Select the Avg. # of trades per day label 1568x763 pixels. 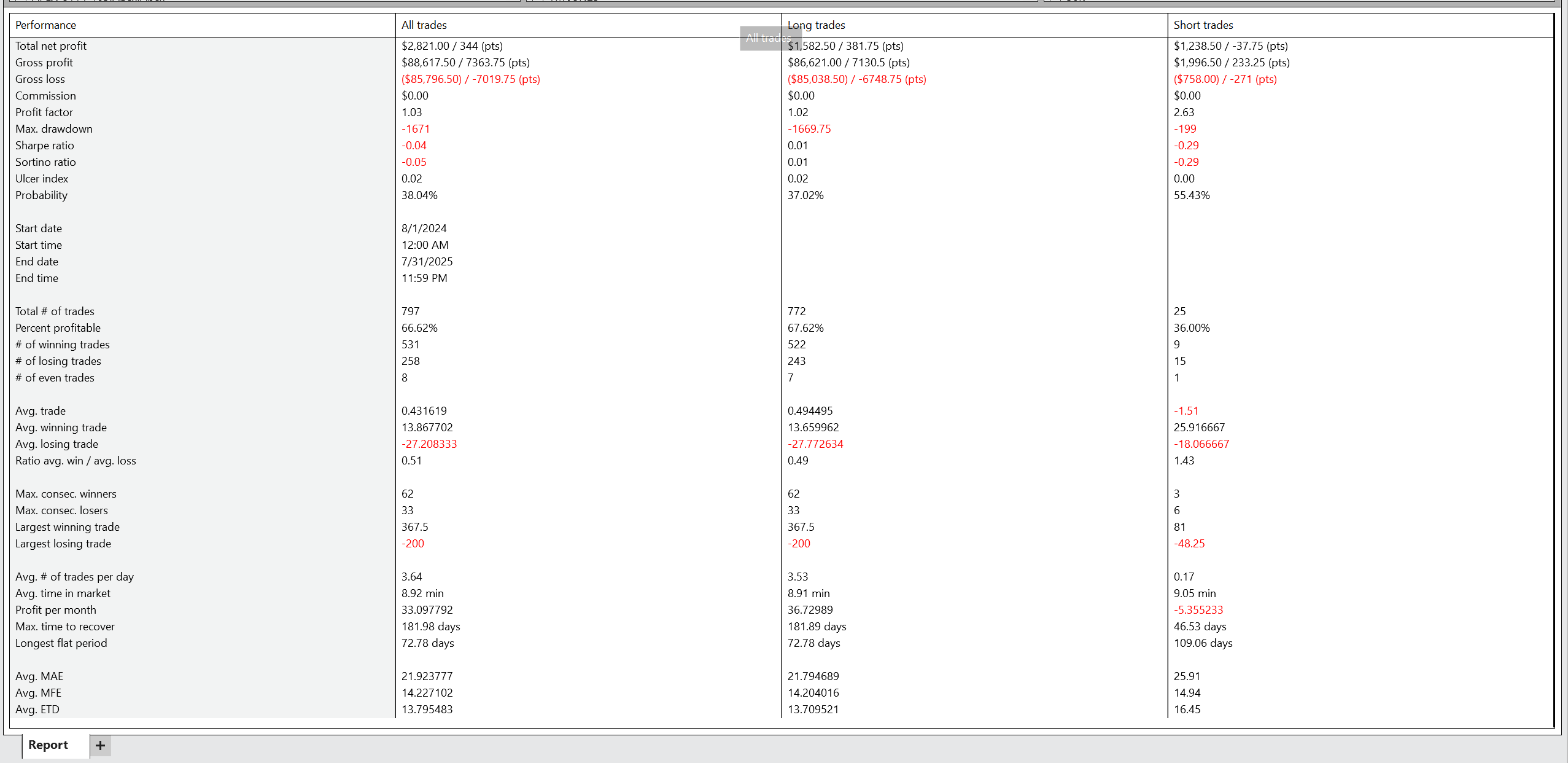(74, 577)
